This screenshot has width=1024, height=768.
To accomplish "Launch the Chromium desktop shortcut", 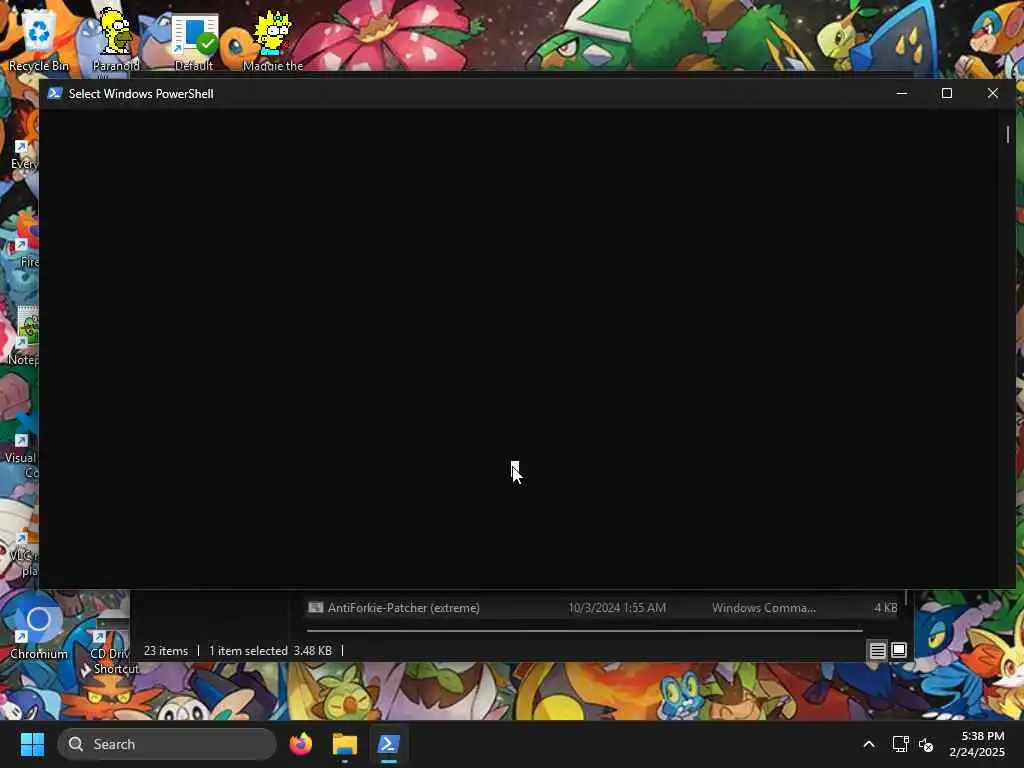I will click(x=39, y=628).
